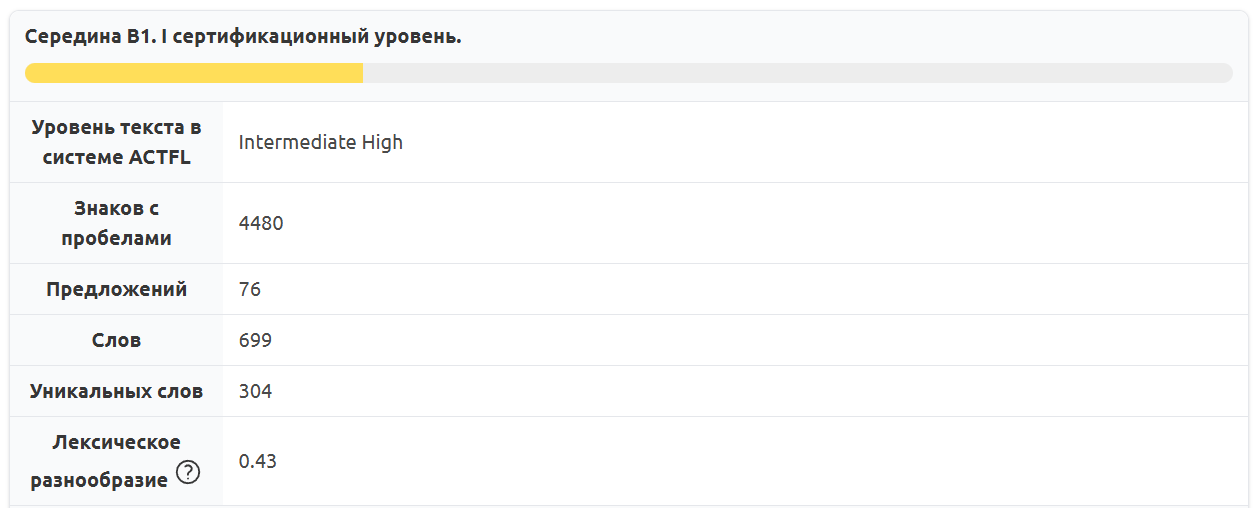Click the "Середина B1" heading text
This screenshot has width=1255, height=508.
pyautogui.click(x=88, y=37)
